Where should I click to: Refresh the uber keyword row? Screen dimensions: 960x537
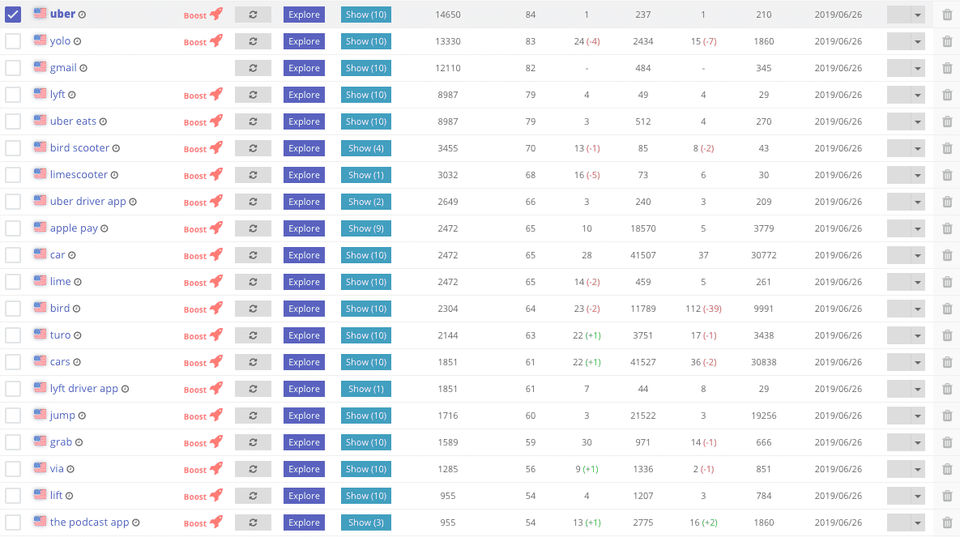coord(253,15)
